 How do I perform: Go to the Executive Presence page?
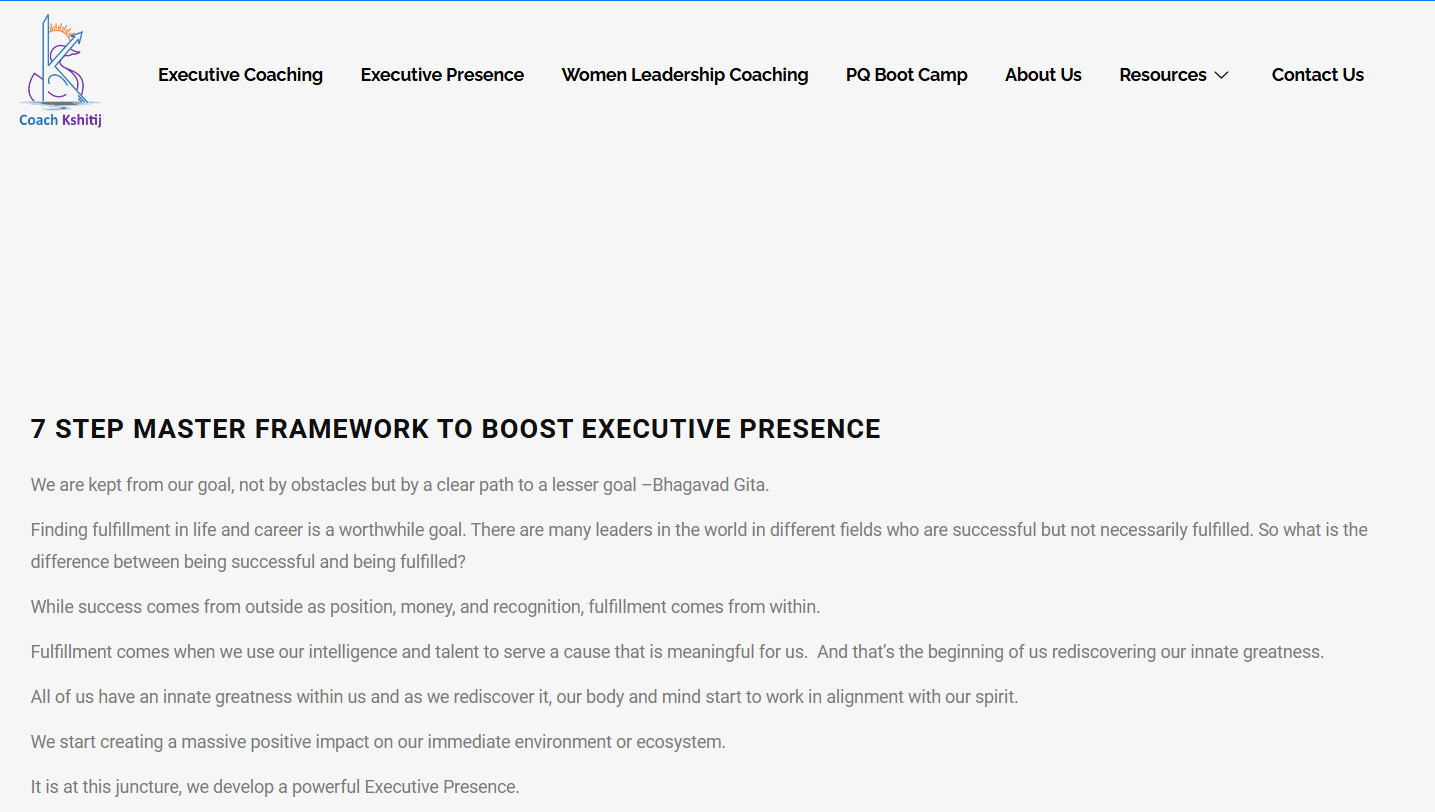click(442, 75)
